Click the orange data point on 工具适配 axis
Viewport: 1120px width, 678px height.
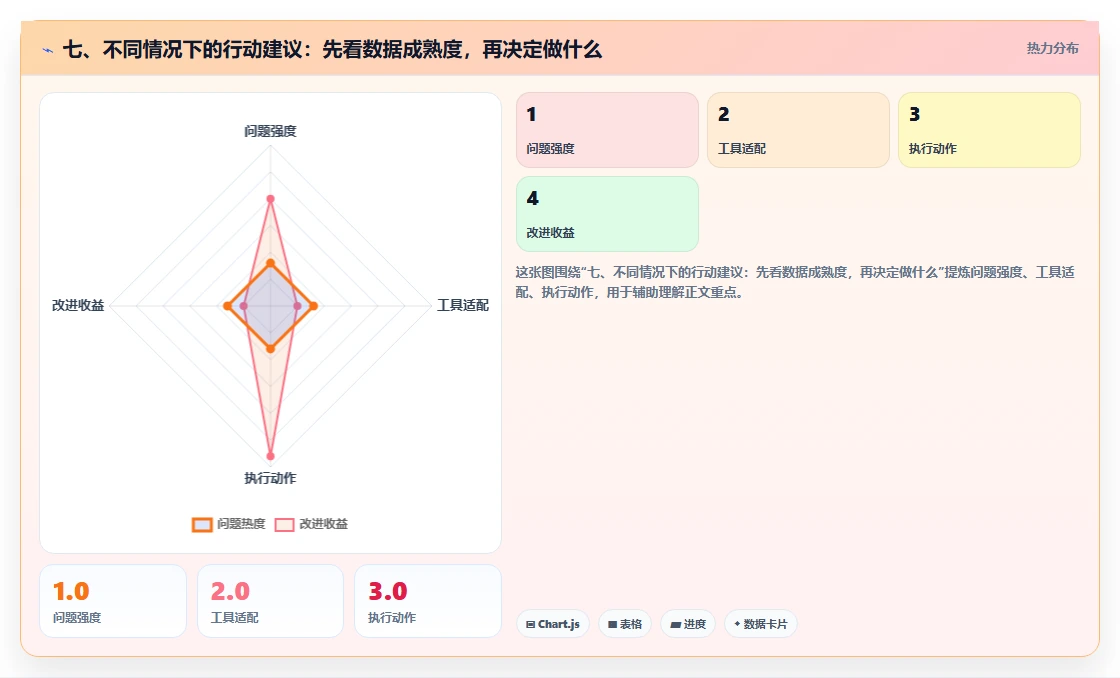[x=314, y=306]
